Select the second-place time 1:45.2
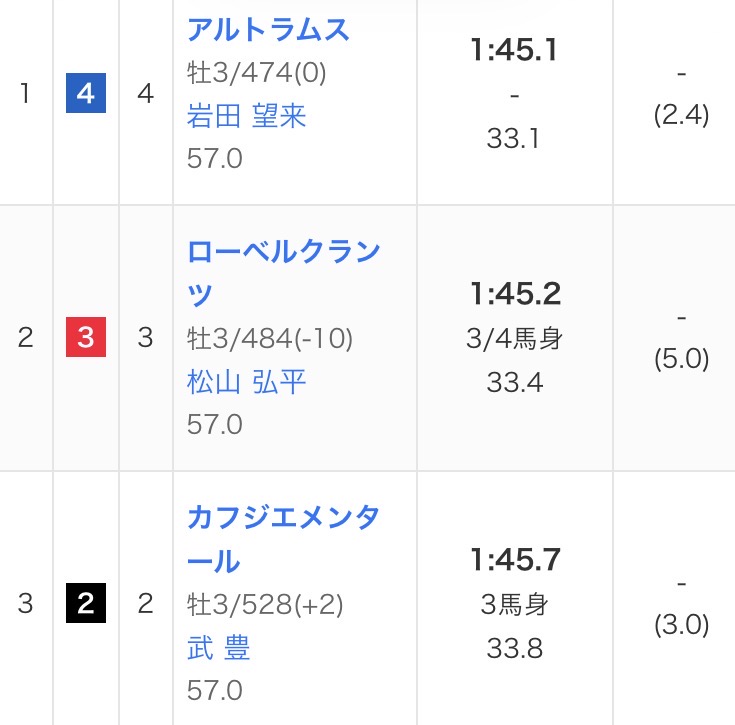This screenshot has width=735, height=725. click(514, 294)
